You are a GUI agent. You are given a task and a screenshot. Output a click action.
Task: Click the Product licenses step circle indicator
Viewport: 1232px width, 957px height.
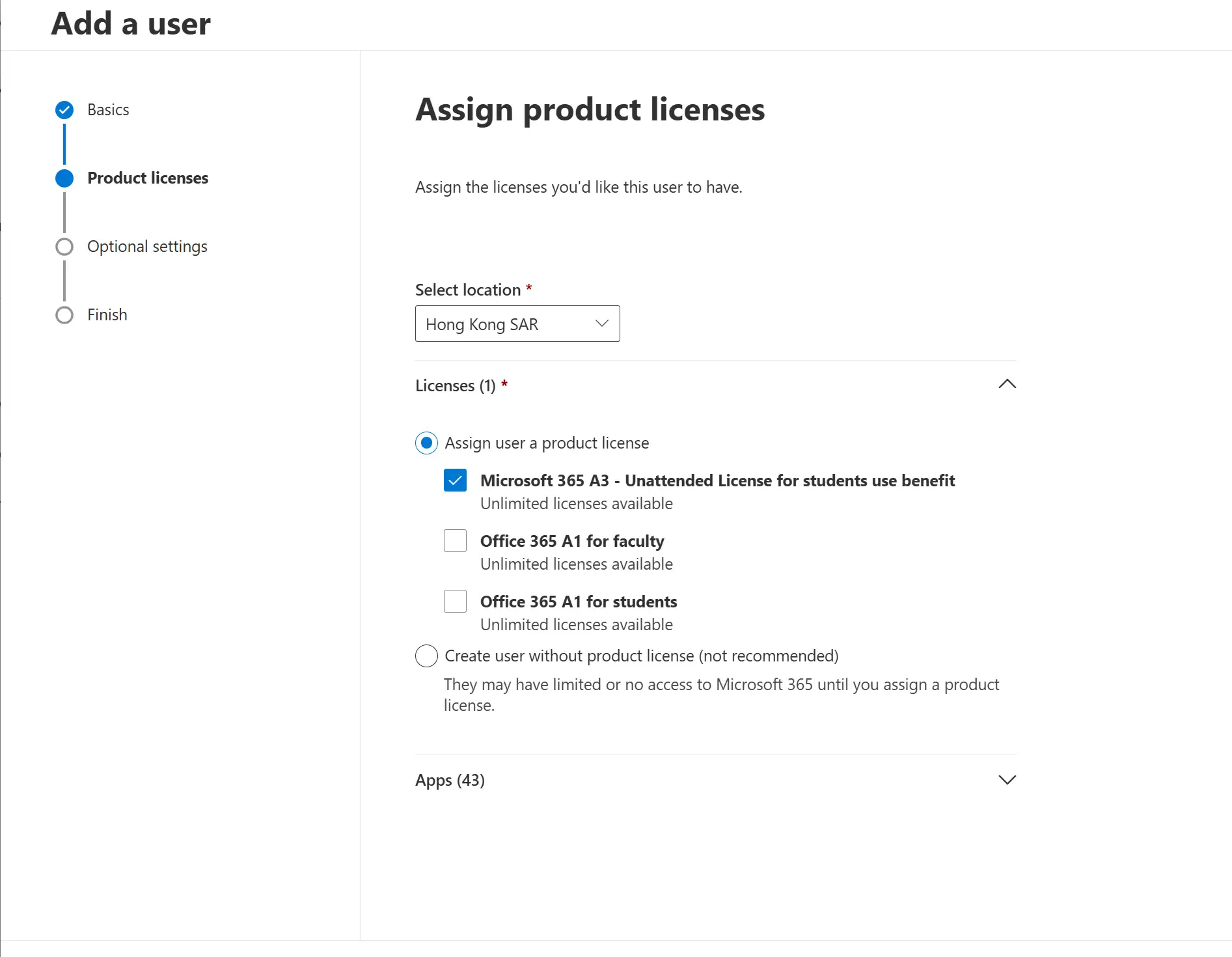64,178
